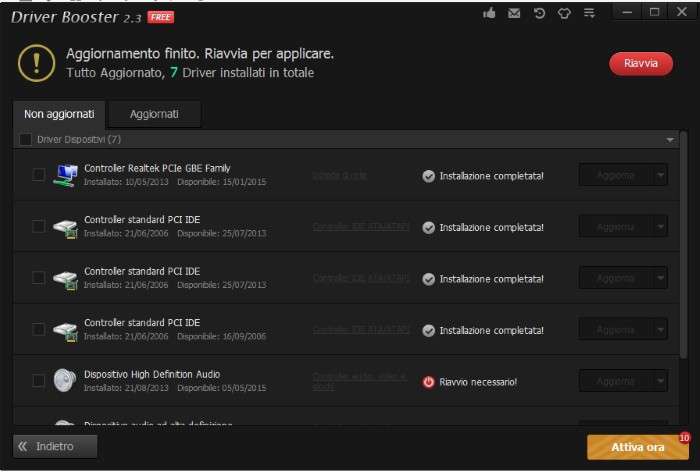This screenshot has width=700, height=473.
Task: Click the Riavvio necessario! status text
Action: pyautogui.click(x=478, y=382)
